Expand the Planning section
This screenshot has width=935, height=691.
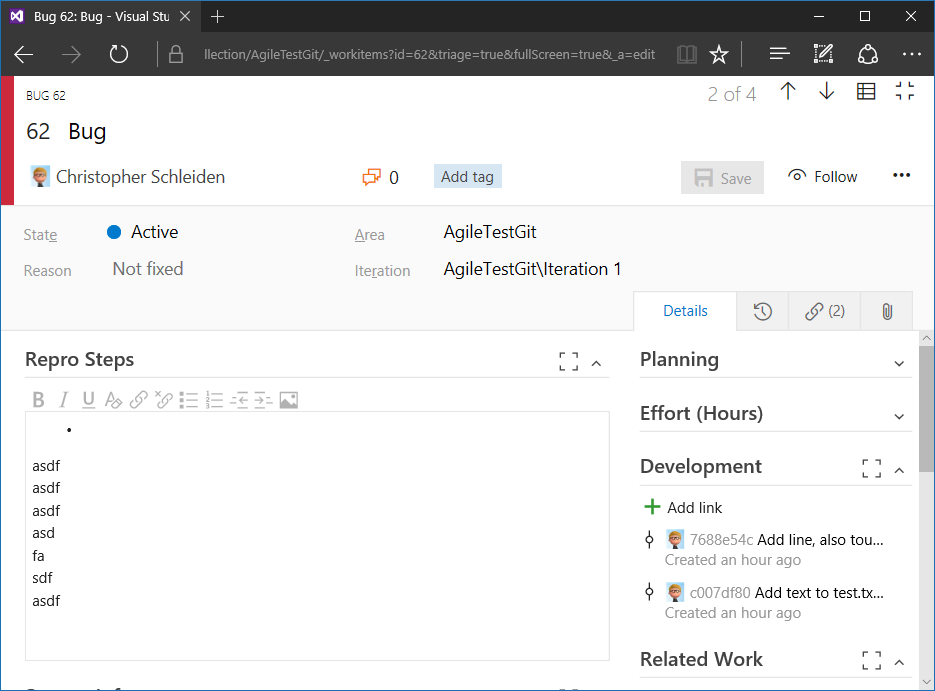coord(899,363)
